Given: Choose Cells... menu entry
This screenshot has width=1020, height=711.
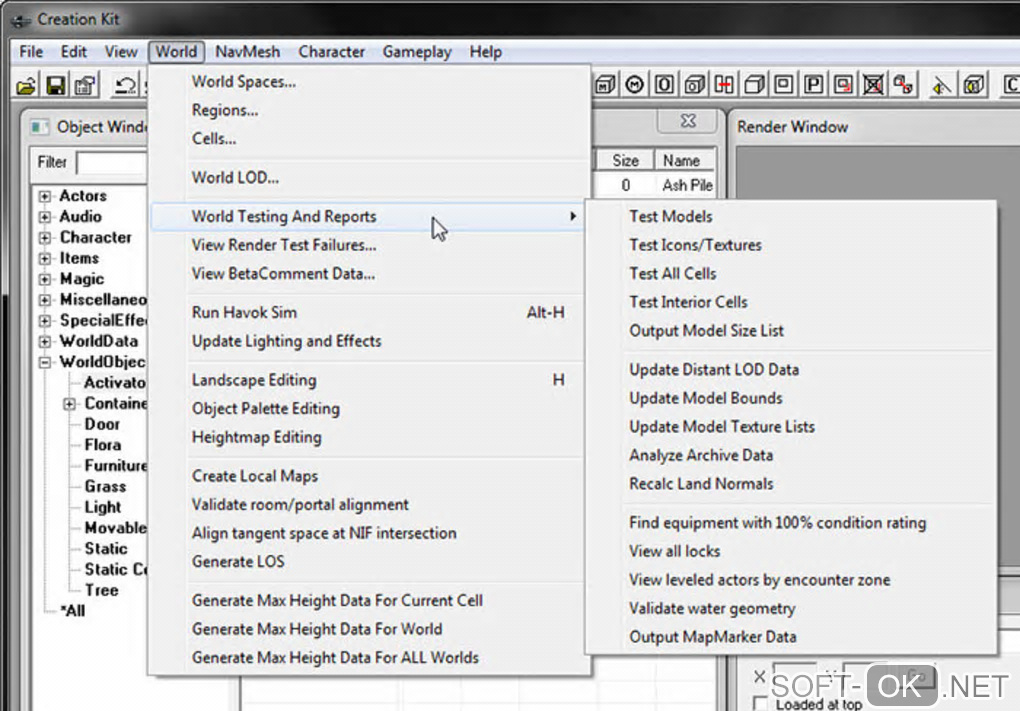Looking at the screenshot, I should coord(369,139).
